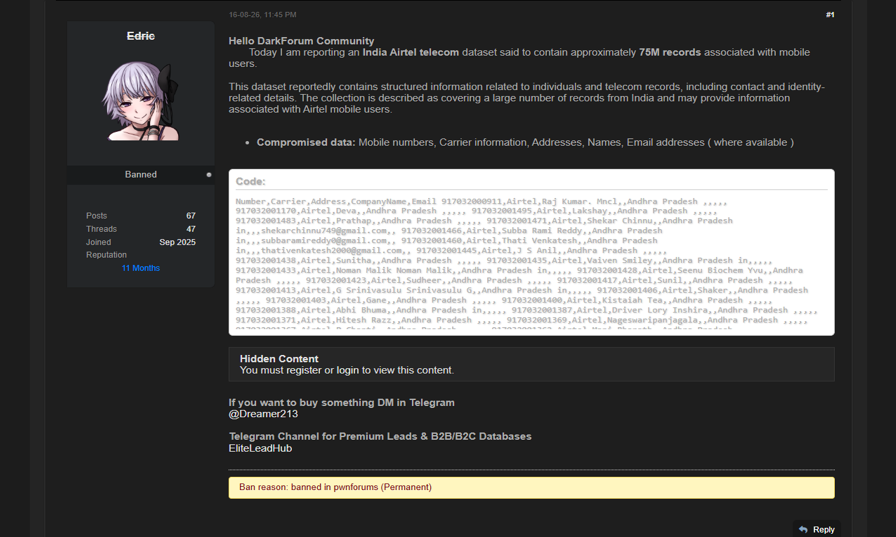
Task: Open the 11 Months reputation link
Action: point(141,268)
